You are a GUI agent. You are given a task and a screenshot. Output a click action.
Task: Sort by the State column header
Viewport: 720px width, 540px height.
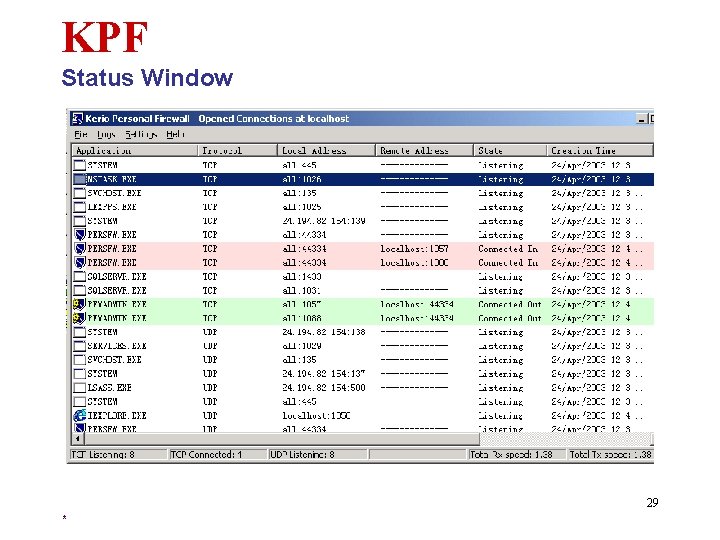pos(510,151)
